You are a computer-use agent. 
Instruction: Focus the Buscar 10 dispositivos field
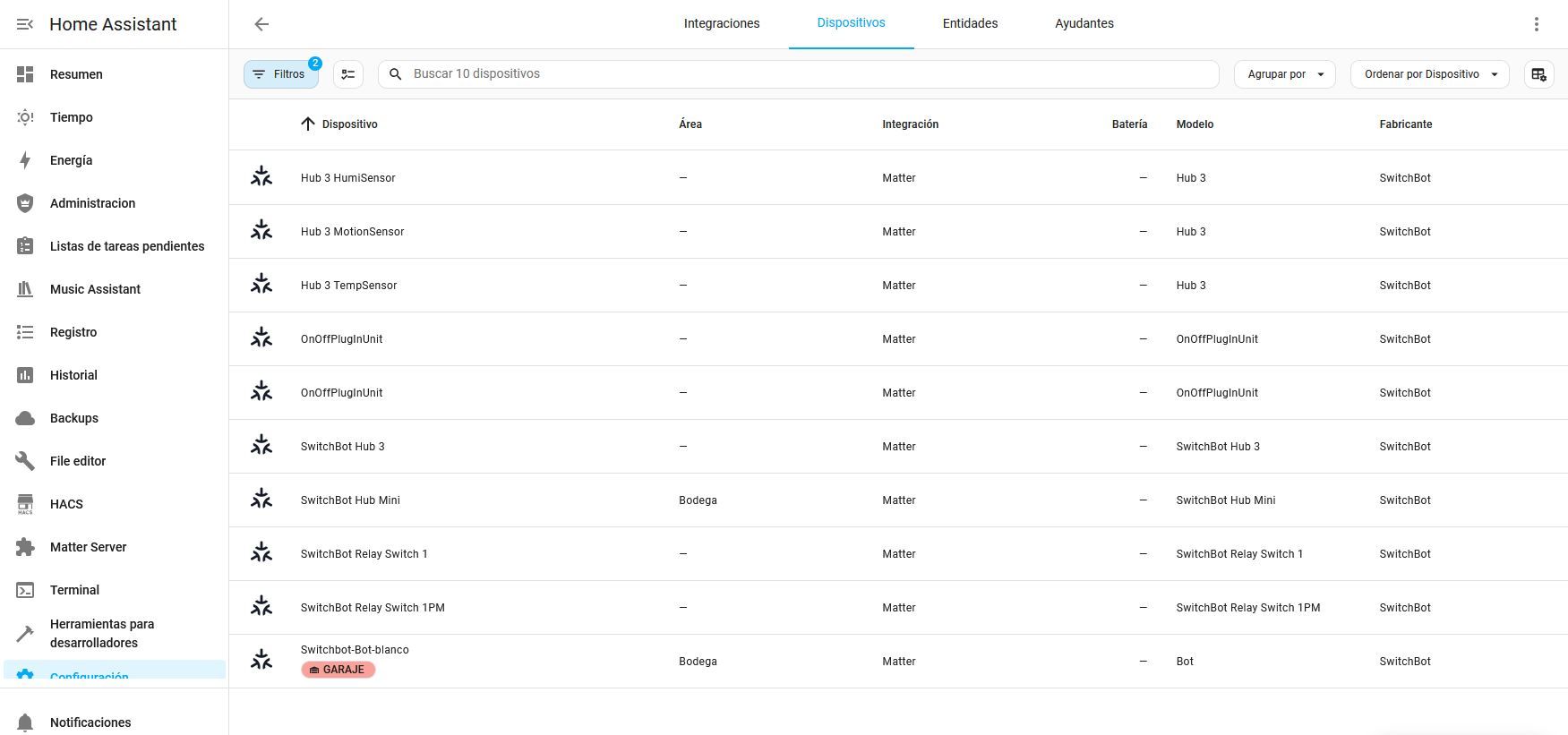point(798,74)
